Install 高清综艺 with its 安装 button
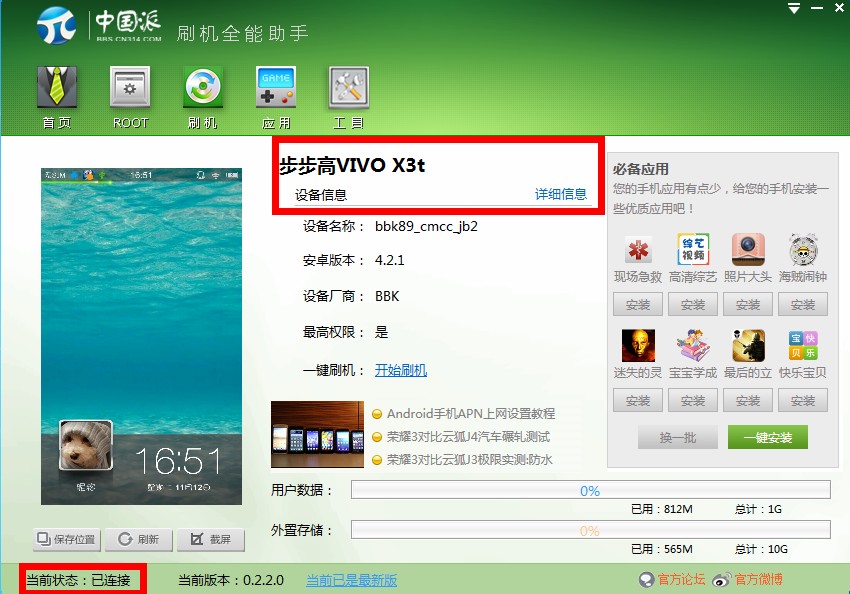Image resolution: width=850 pixels, height=594 pixels. [693, 305]
